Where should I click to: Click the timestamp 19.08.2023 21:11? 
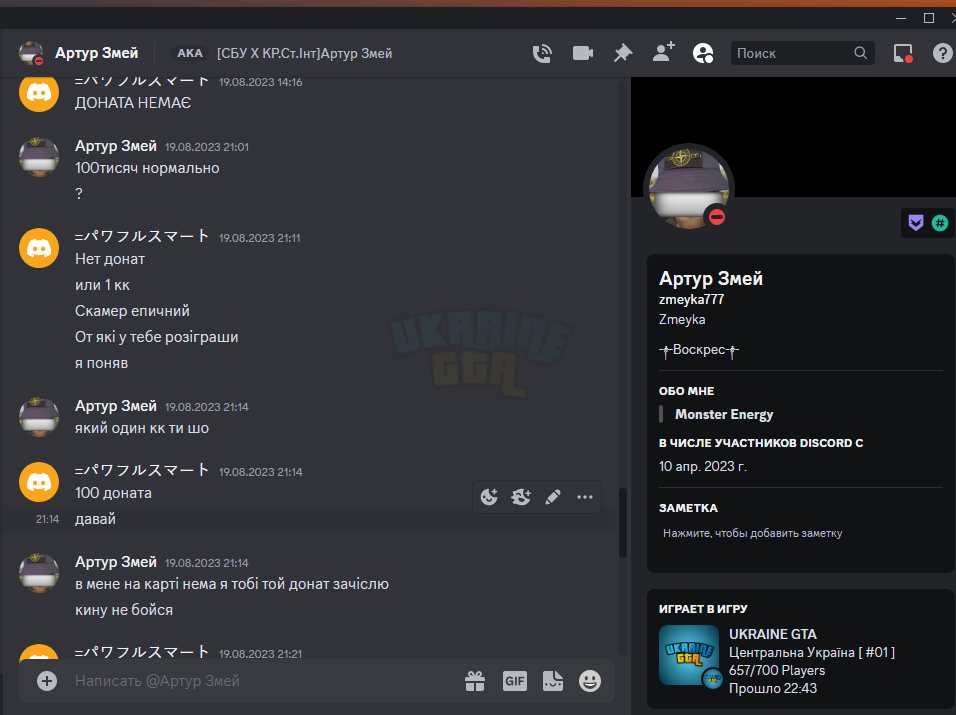260,238
